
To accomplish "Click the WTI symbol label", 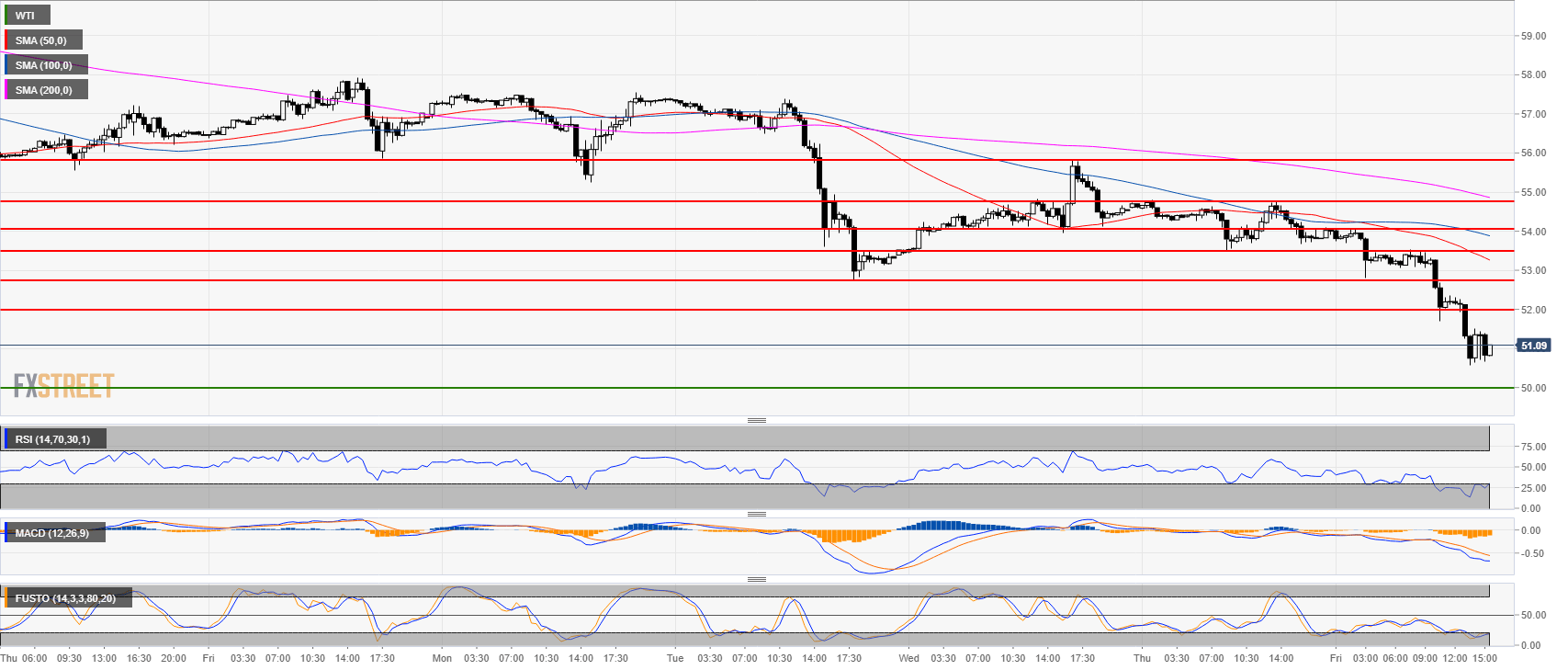I will coord(25,16).
